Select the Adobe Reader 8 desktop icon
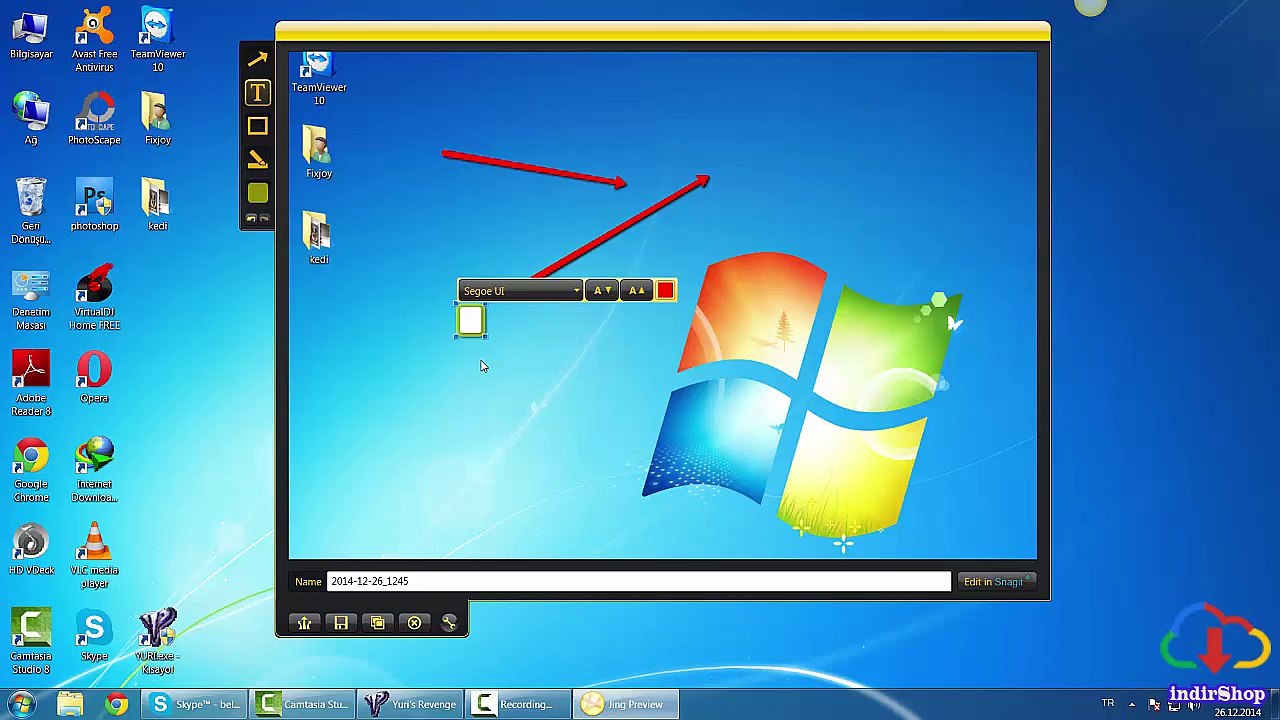This screenshot has height=720, width=1280. point(31,384)
